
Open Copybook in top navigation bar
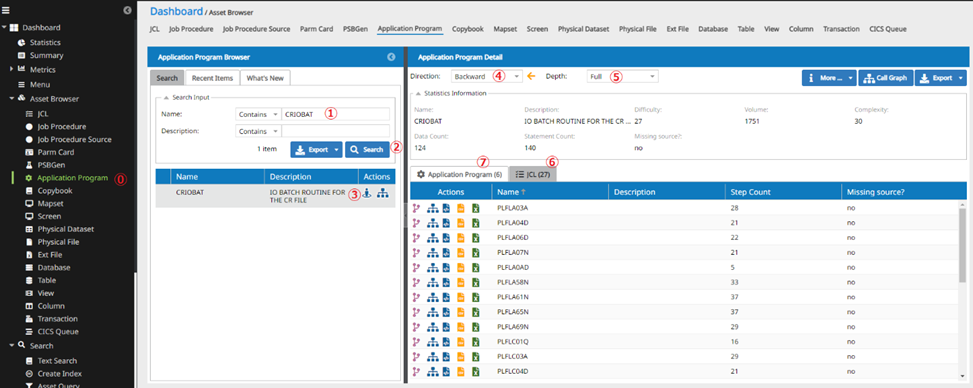[x=468, y=29]
